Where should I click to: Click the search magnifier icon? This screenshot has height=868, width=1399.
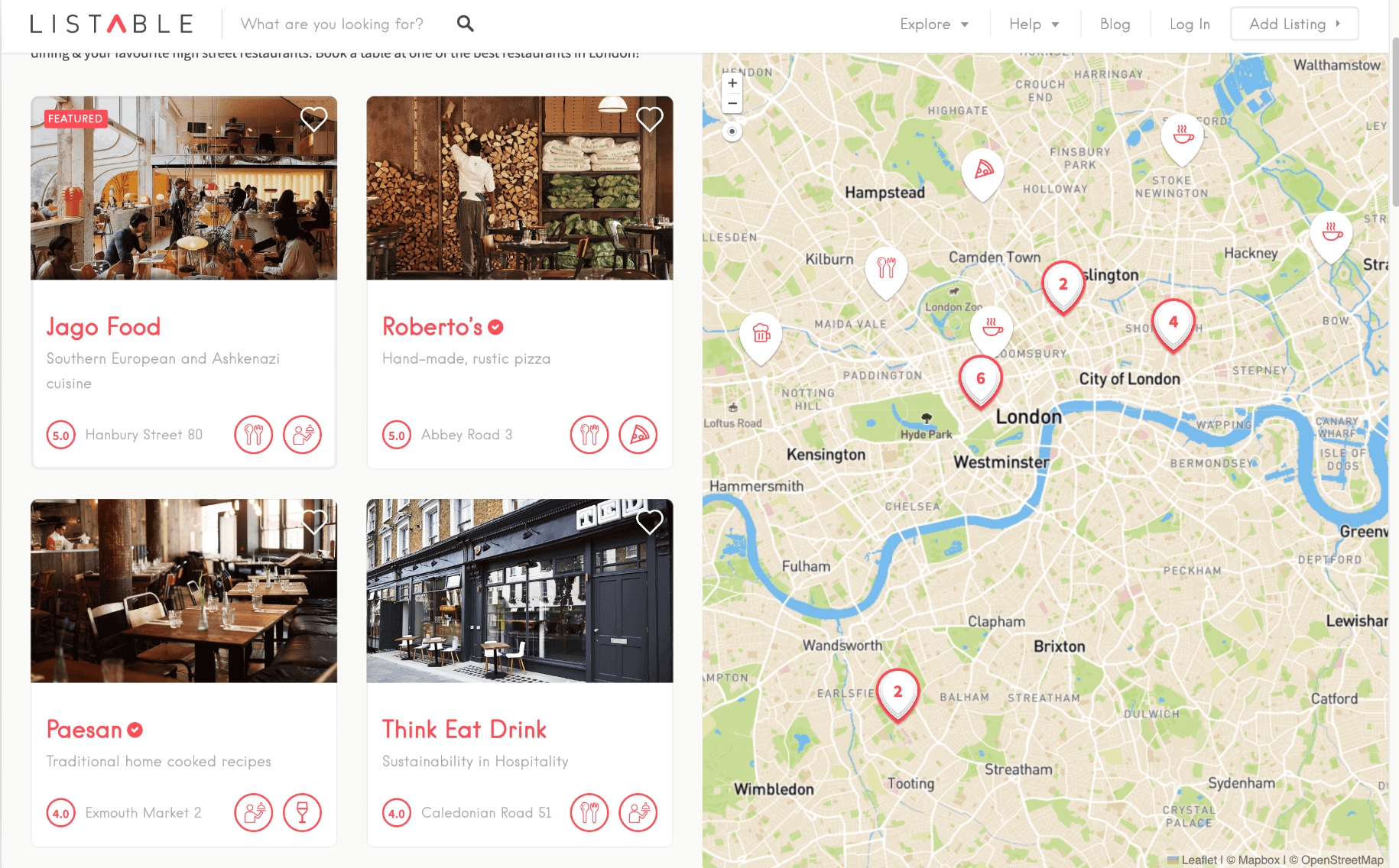click(465, 24)
